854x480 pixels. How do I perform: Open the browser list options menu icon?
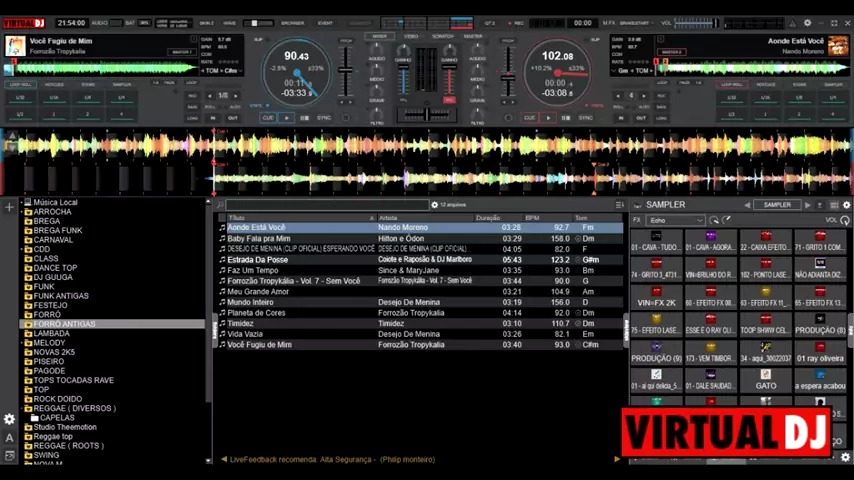tap(619, 205)
